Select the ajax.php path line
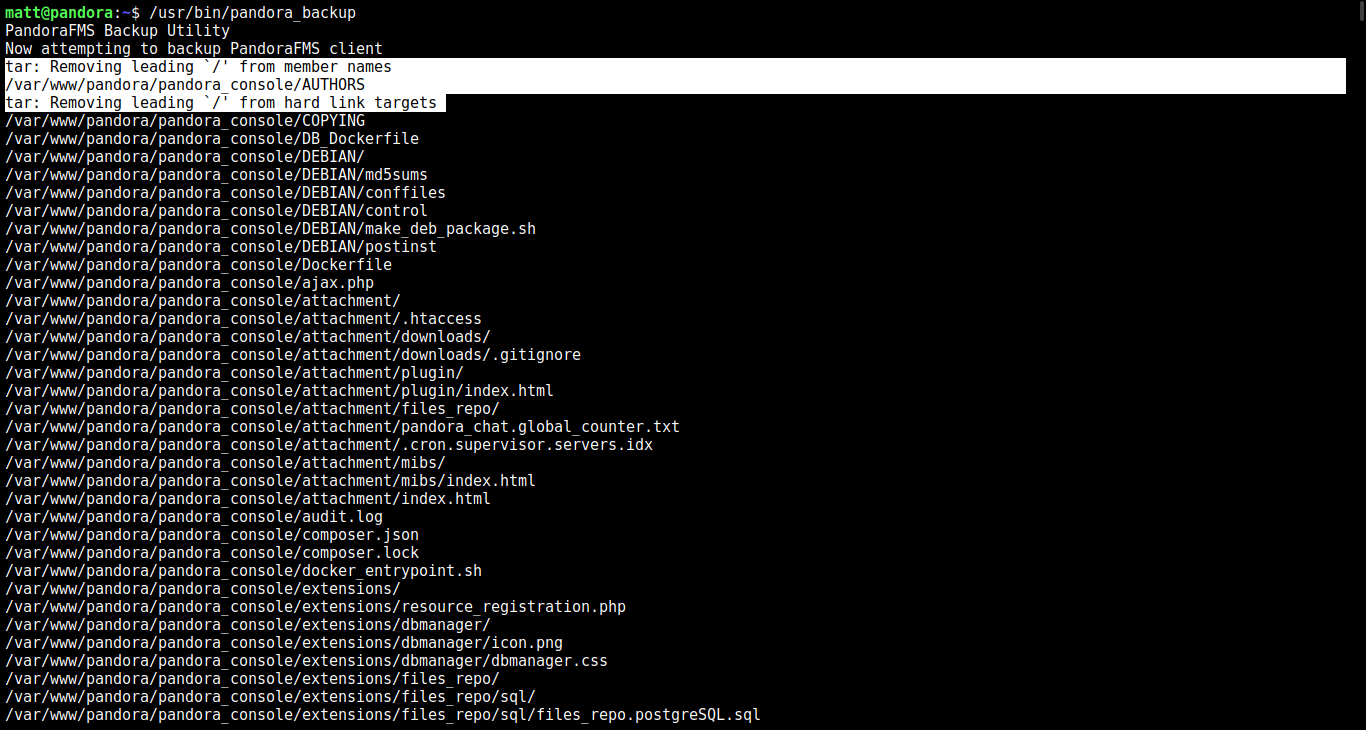Screen dimensions: 1366x730 click(x=189, y=283)
